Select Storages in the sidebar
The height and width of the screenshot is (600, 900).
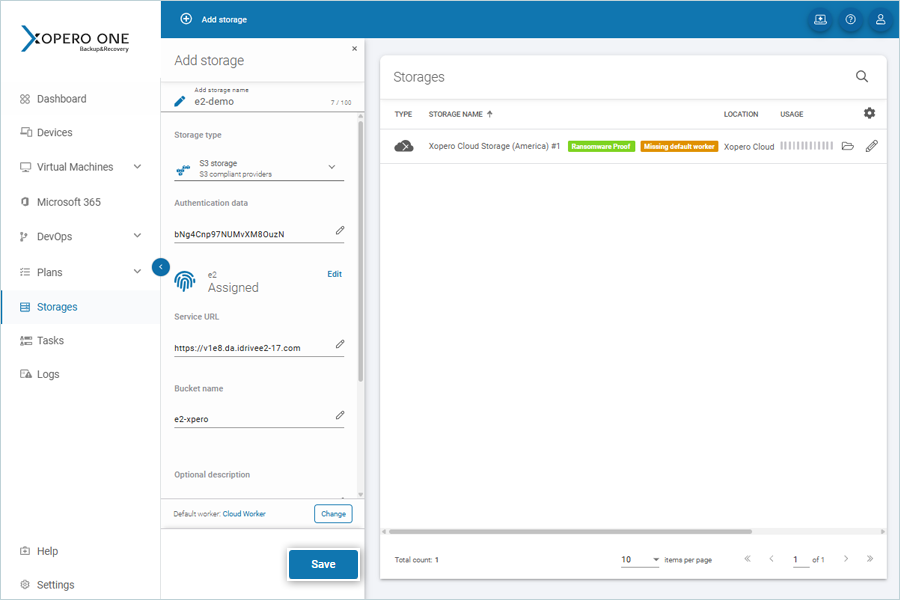tap(80, 307)
